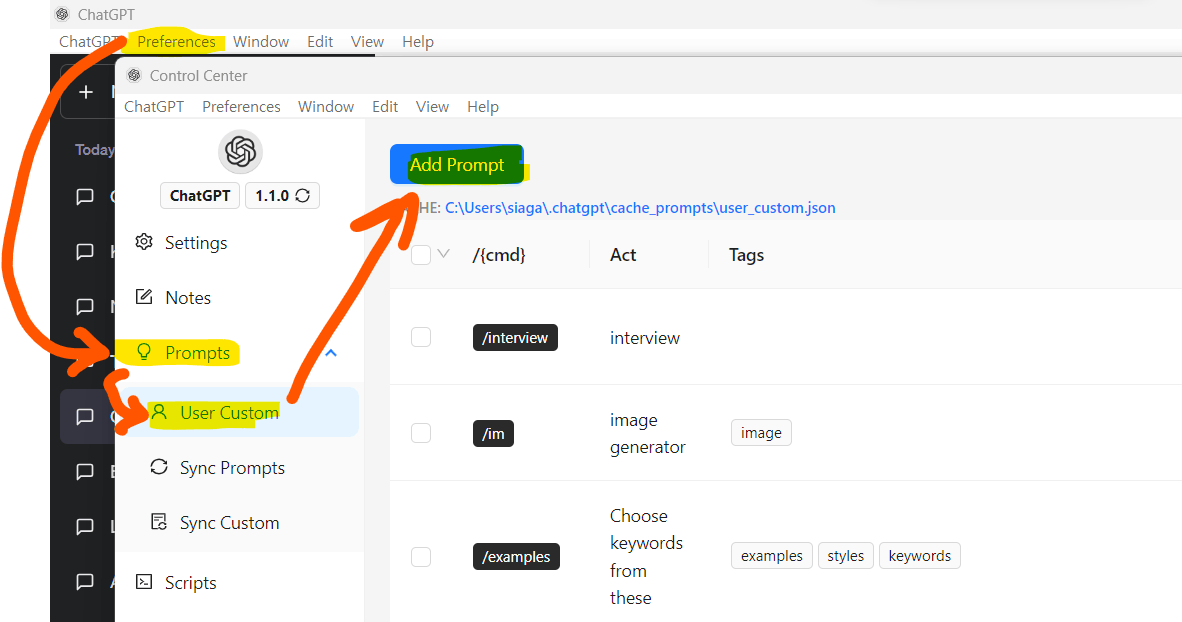Tick the select-all checkbox in table header
The width and height of the screenshot is (1182, 622).
(x=421, y=255)
